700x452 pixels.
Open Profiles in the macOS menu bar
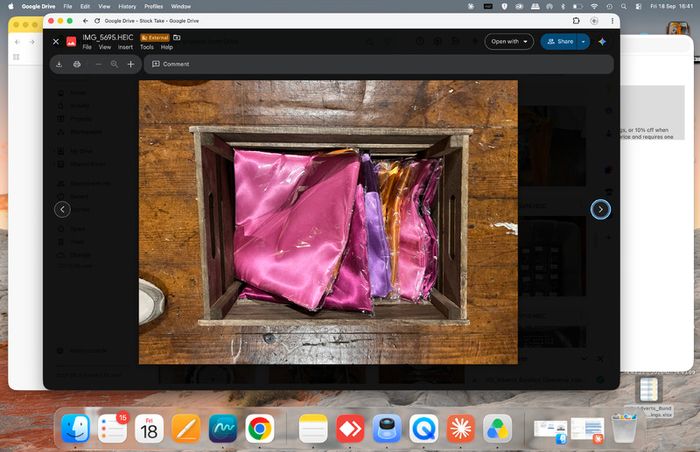(154, 6)
